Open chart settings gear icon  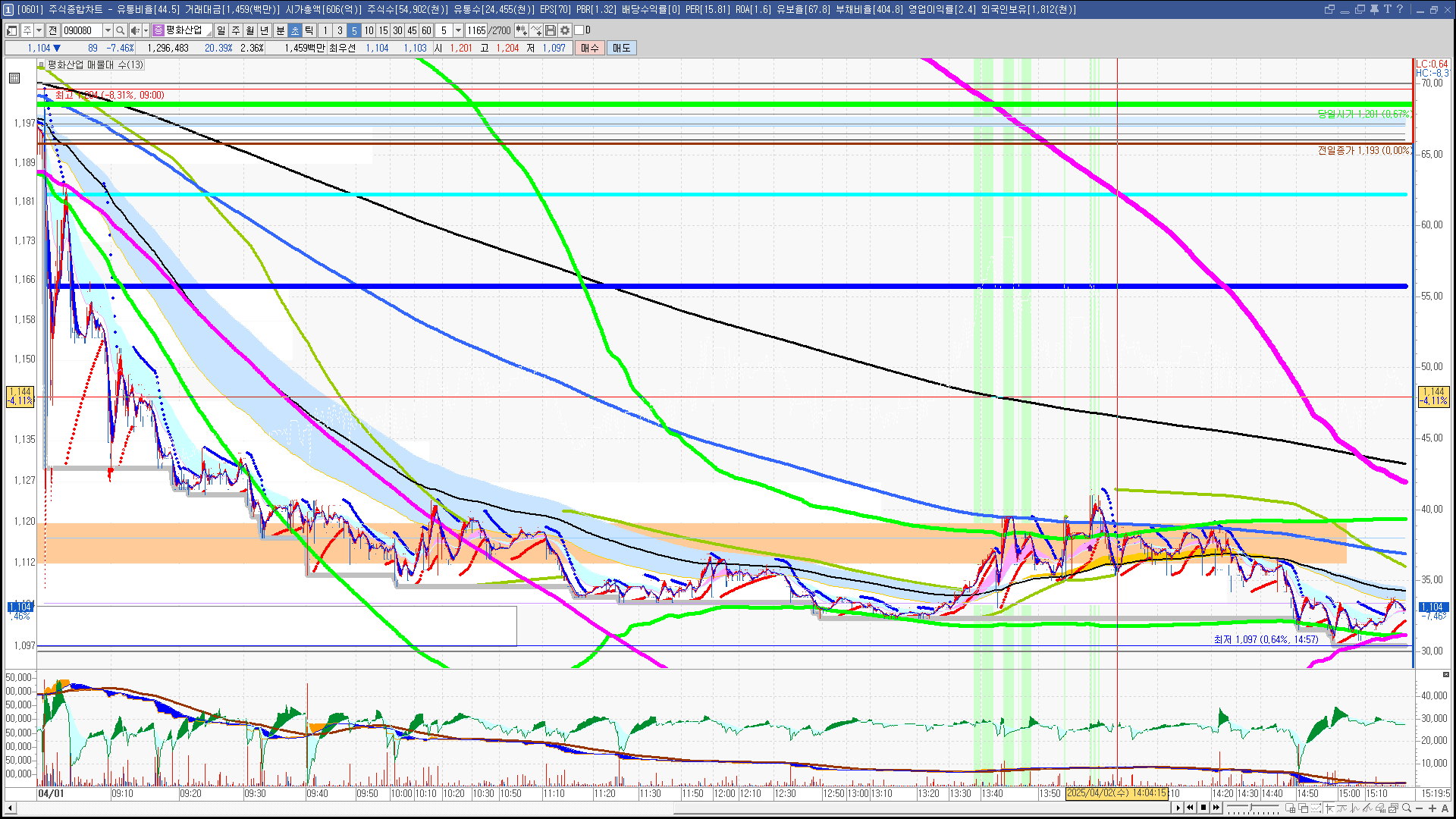(x=565, y=30)
